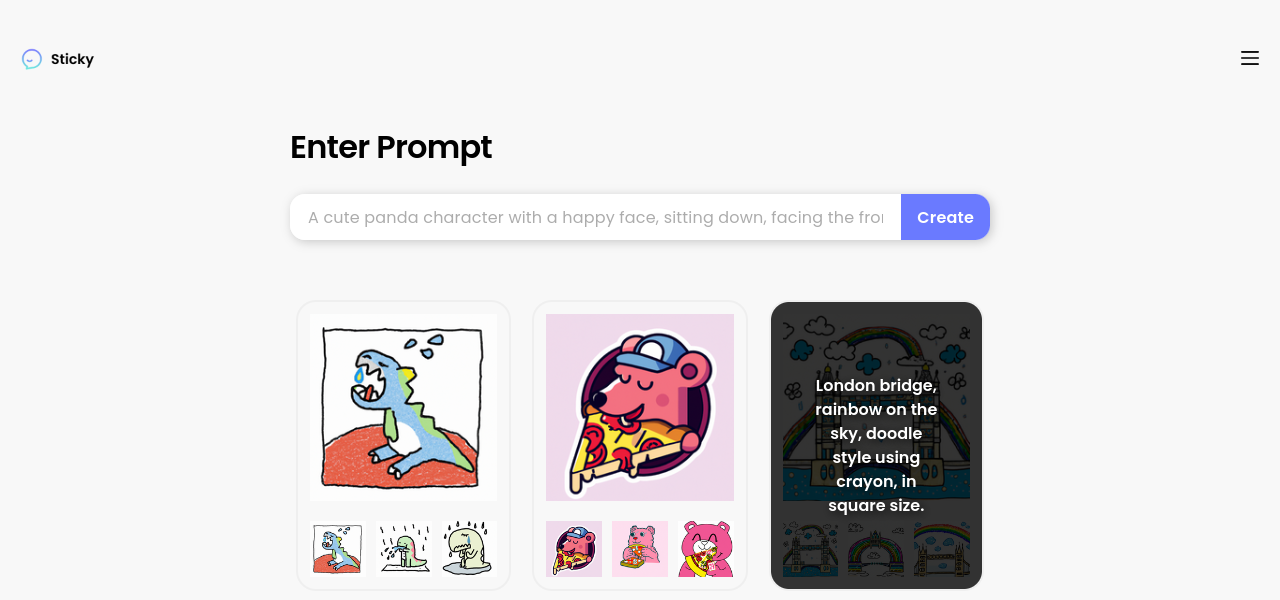Select the third pale dinosaur thumbnail
The width and height of the screenshot is (1280, 600).
point(470,549)
